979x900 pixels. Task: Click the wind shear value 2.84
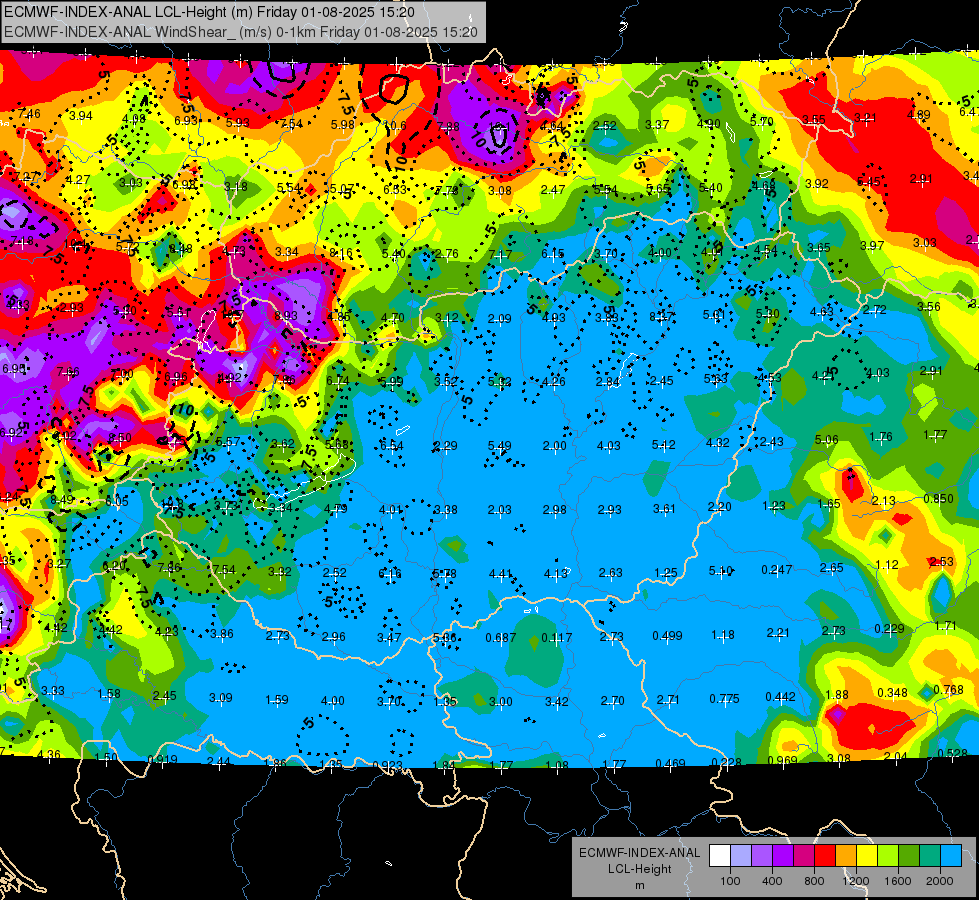tap(608, 382)
